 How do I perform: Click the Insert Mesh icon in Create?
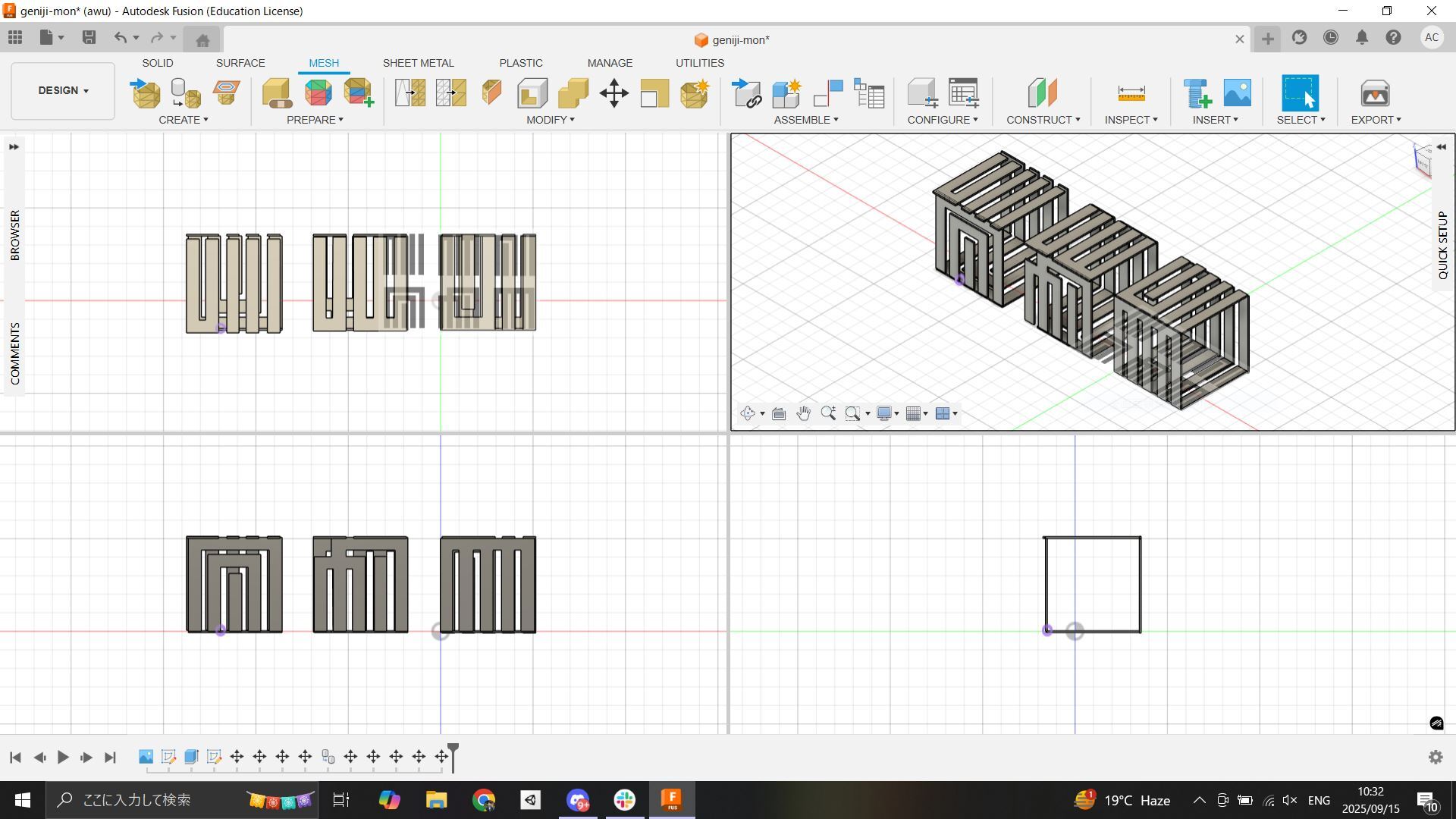pyautogui.click(x=145, y=93)
